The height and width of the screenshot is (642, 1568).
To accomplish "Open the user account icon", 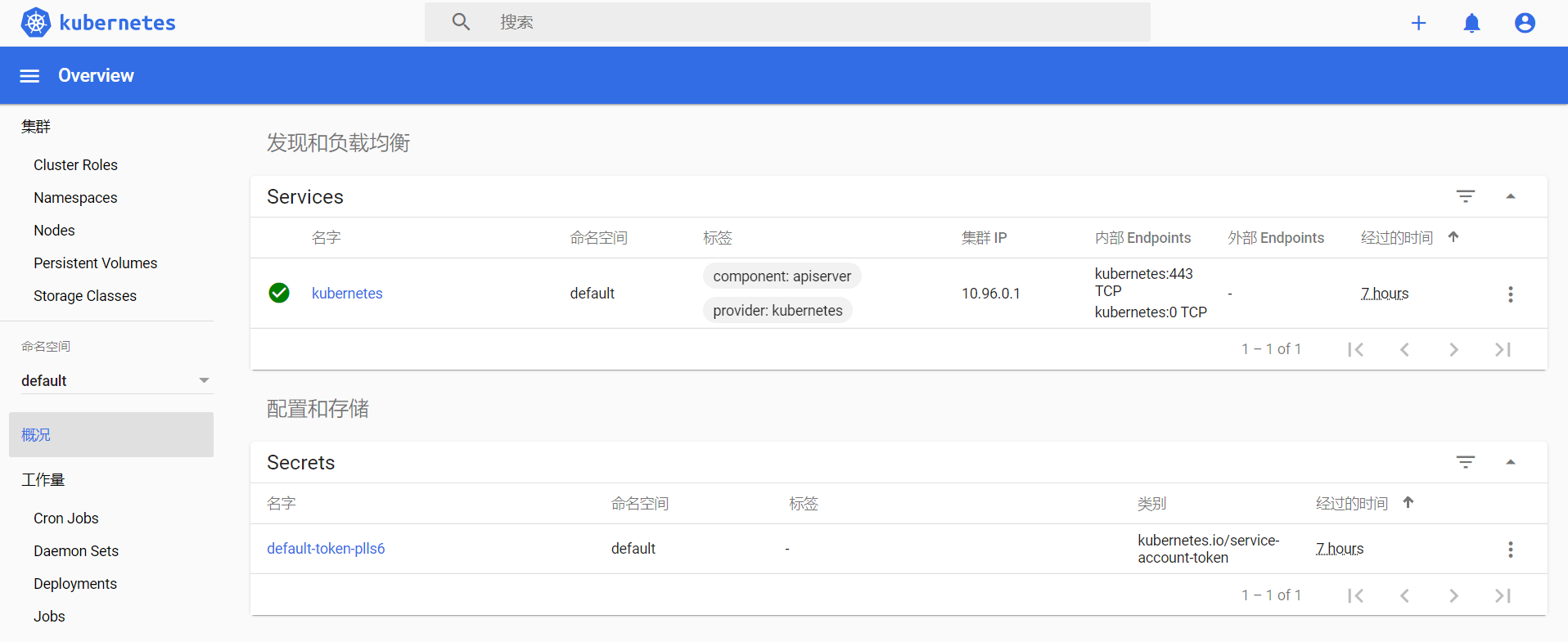I will (x=1525, y=23).
